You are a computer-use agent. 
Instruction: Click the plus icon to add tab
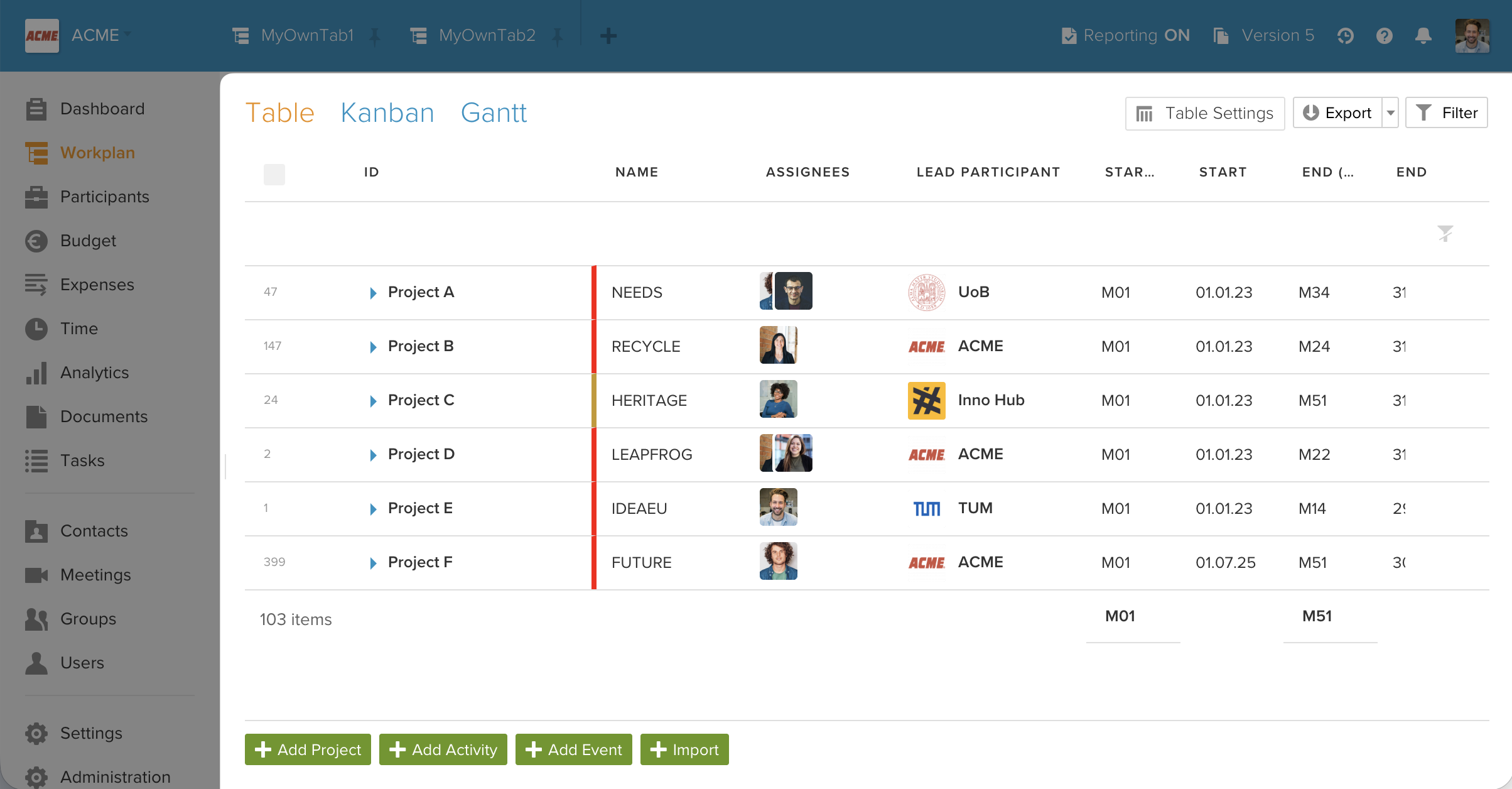pos(608,36)
